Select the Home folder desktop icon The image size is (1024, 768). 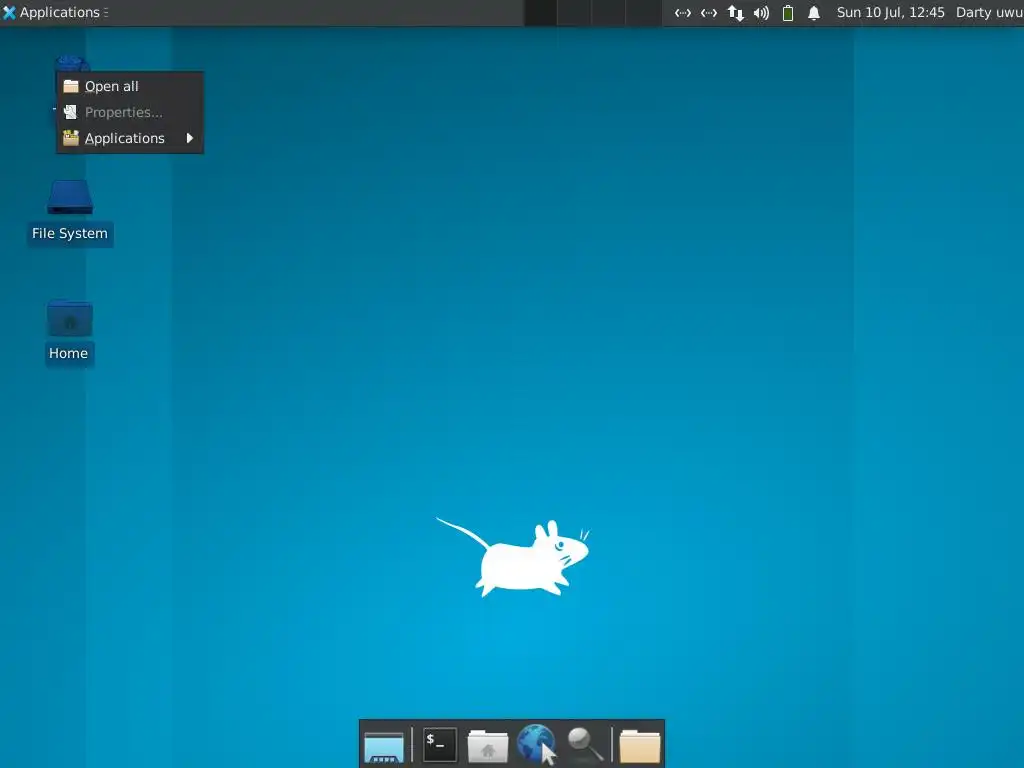(x=69, y=318)
